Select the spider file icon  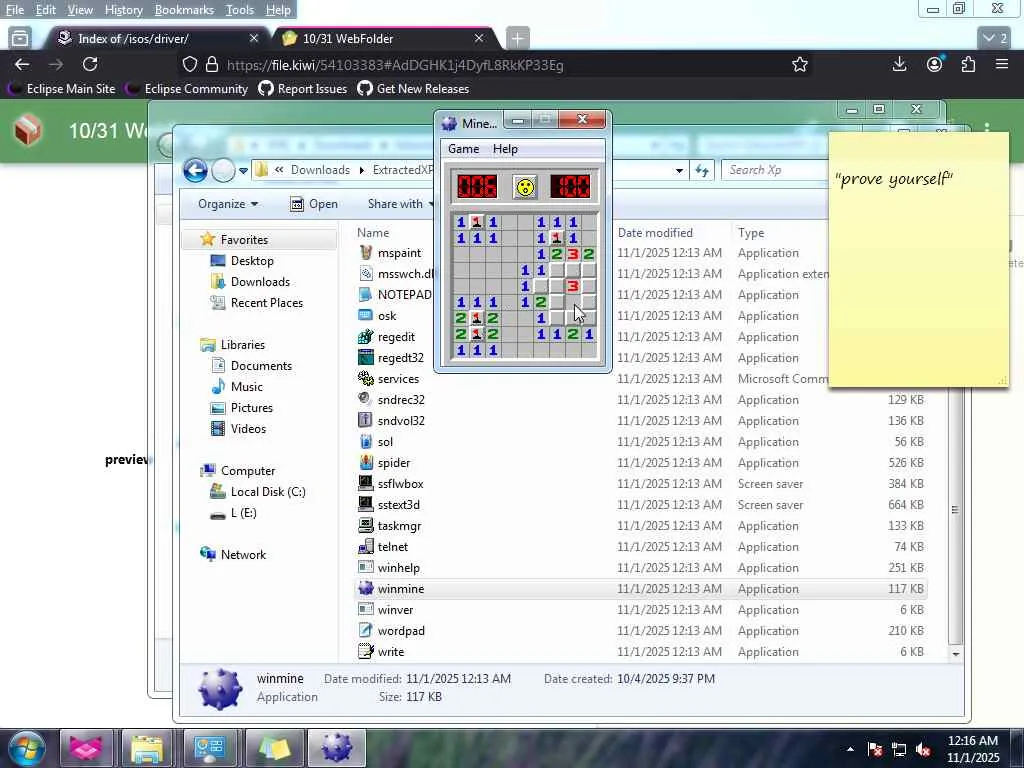[366, 462]
